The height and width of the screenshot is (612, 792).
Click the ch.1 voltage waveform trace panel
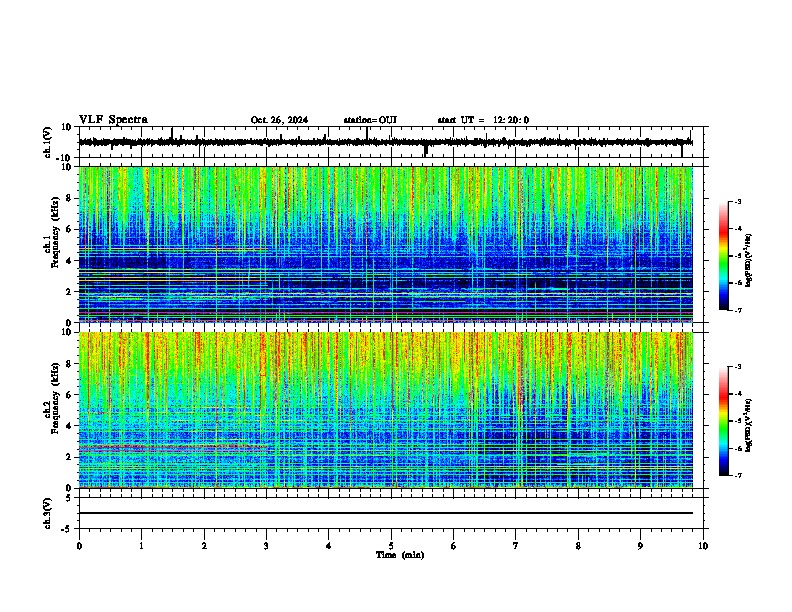(x=391, y=142)
